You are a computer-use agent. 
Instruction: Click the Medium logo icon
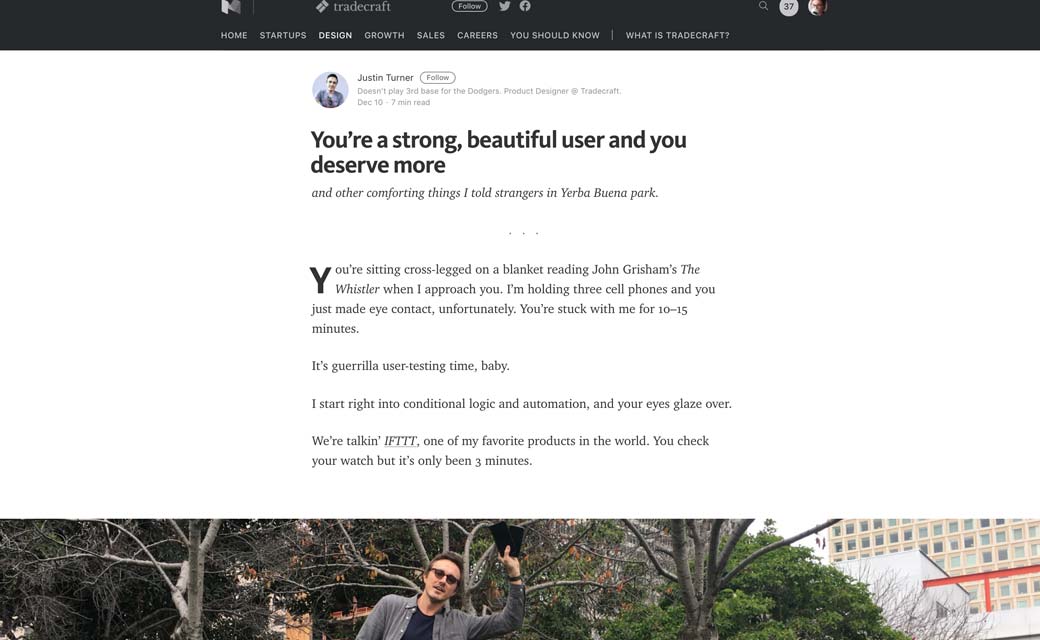231,7
